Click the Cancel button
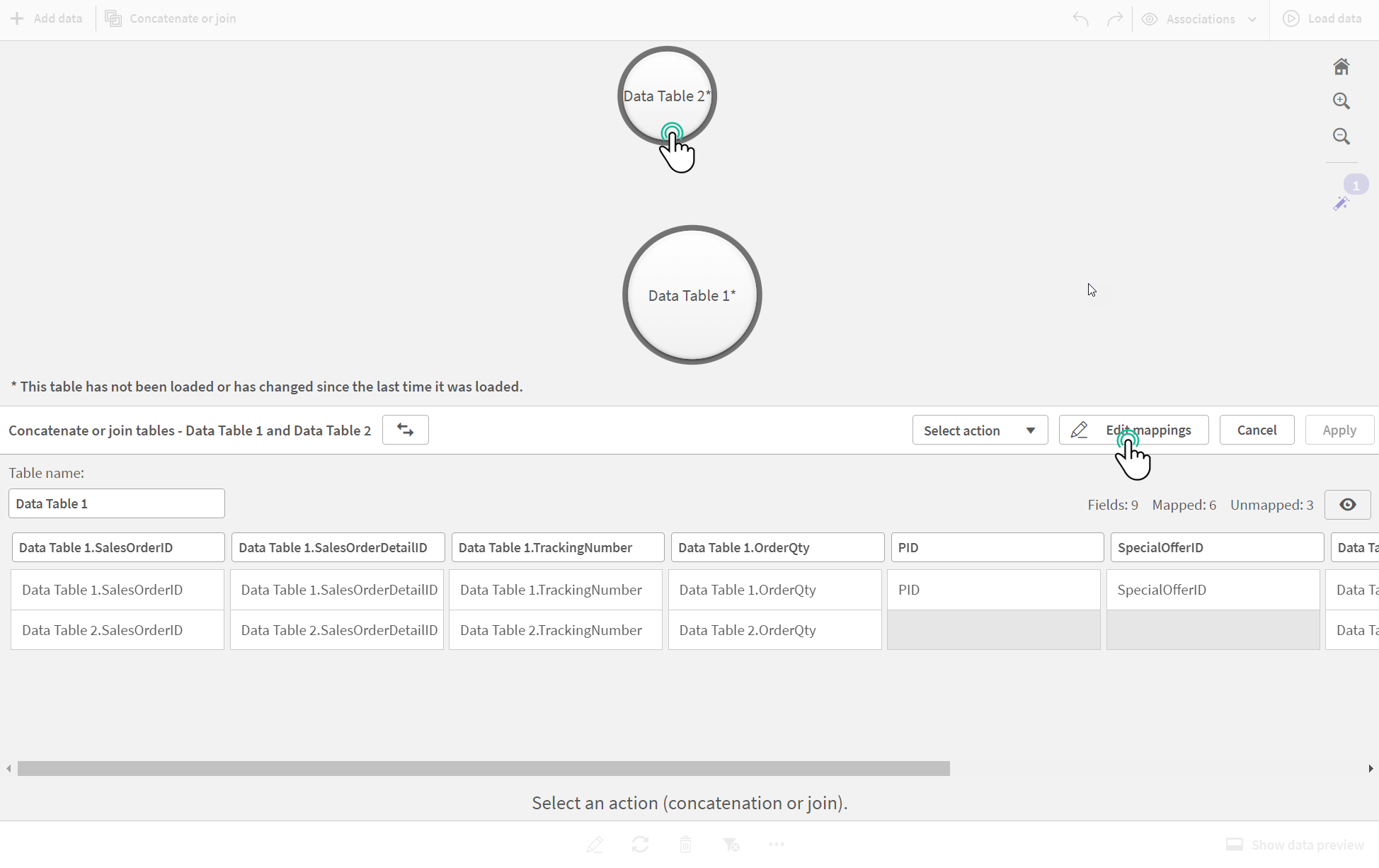Image resolution: width=1379 pixels, height=868 pixels. [x=1257, y=430]
